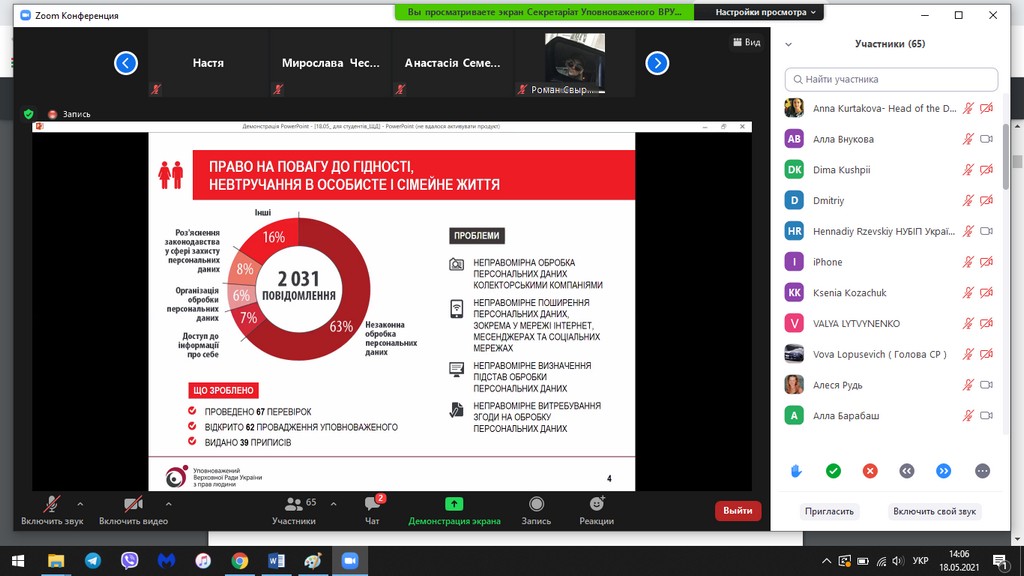The image size is (1024, 576).
Task: Toggle camera with Включить видео
Action: [x=133, y=510]
